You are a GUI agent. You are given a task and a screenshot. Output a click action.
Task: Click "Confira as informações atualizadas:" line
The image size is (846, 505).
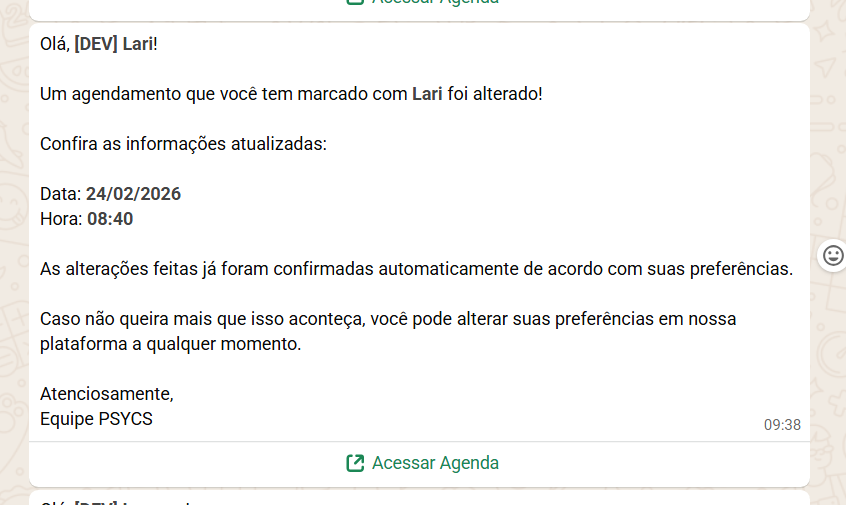pos(183,144)
